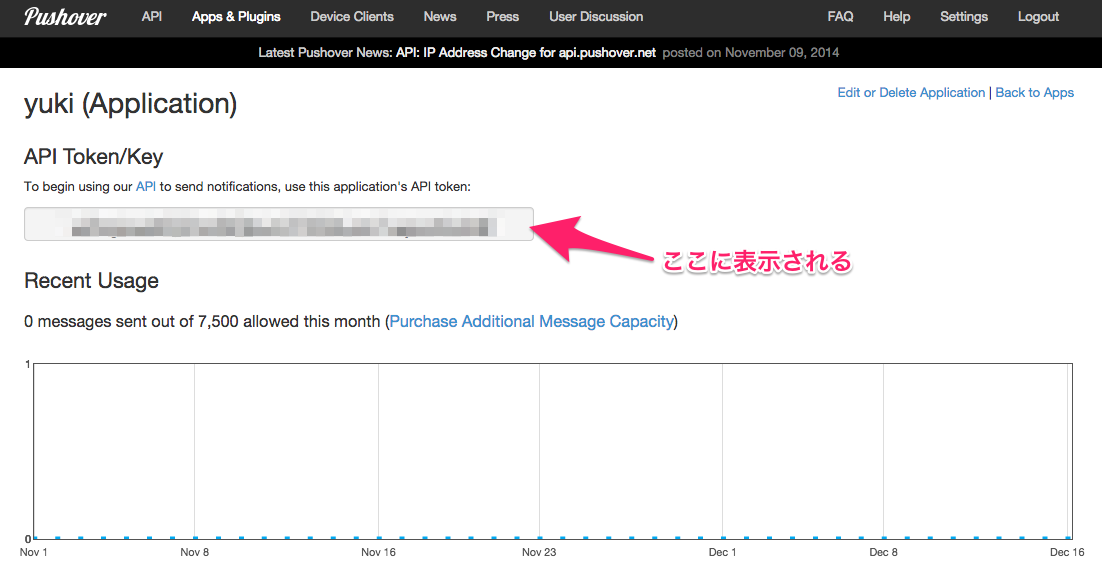Open the FAQ page
Viewport: 1102px width, 571px height.
(840, 16)
